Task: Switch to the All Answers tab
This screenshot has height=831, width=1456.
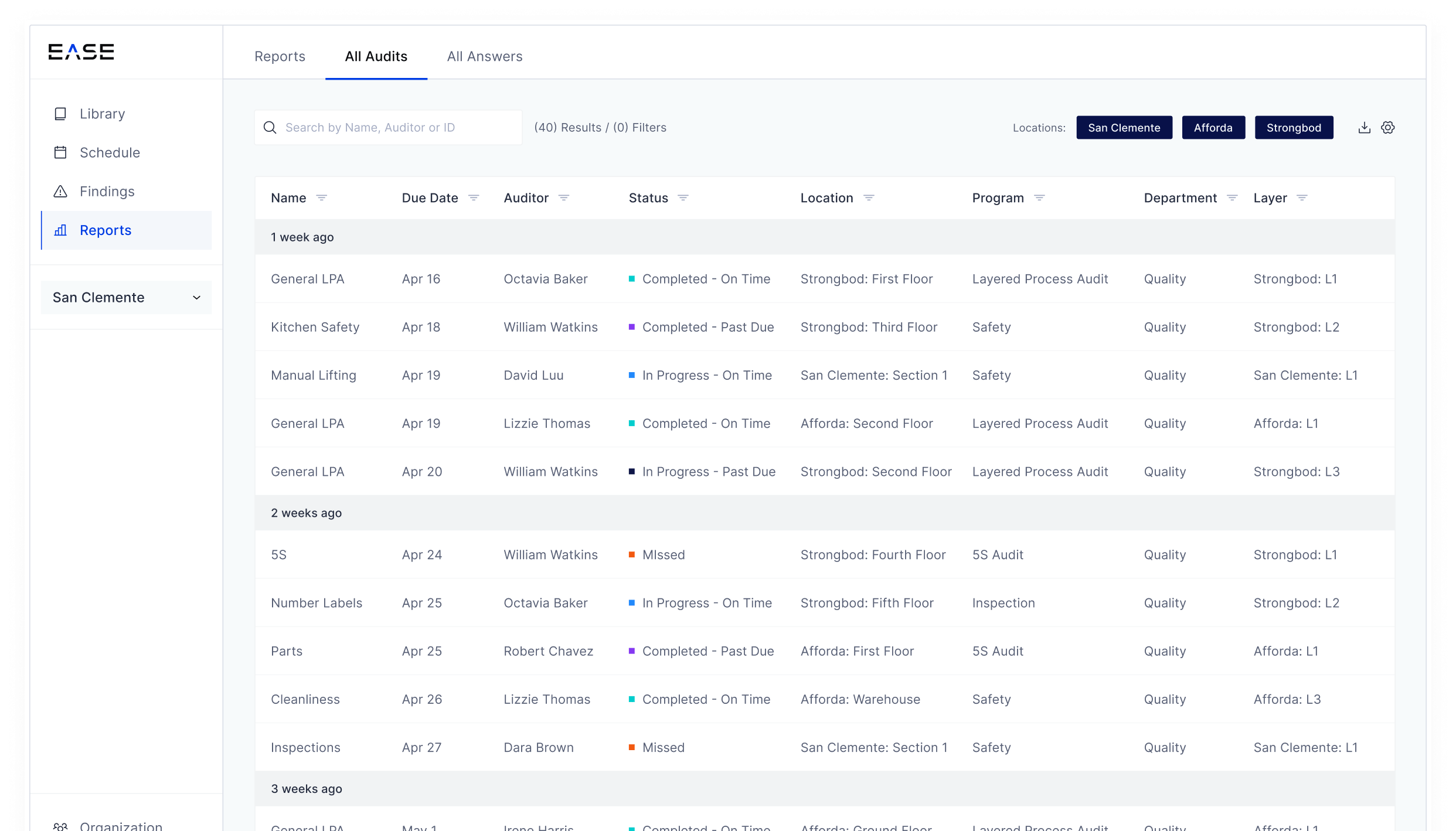Action: [x=485, y=56]
